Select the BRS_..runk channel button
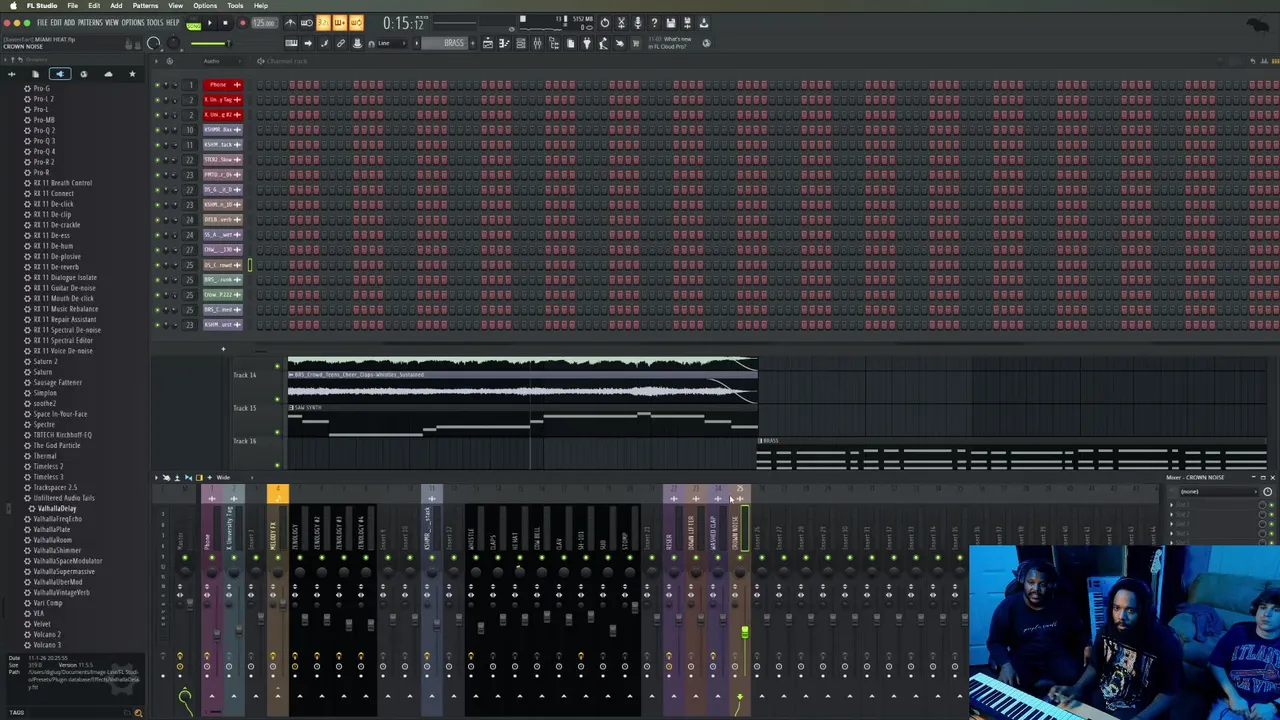 (x=223, y=280)
